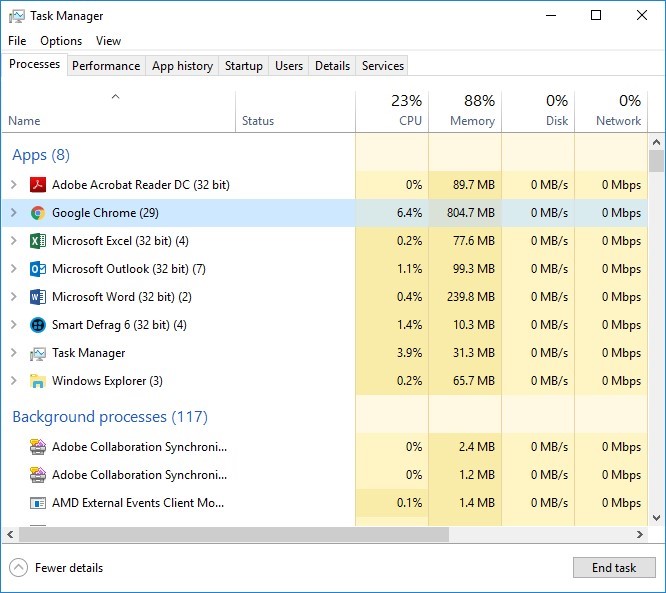Click the Microsoft Outlook icon

(x=38, y=269)
